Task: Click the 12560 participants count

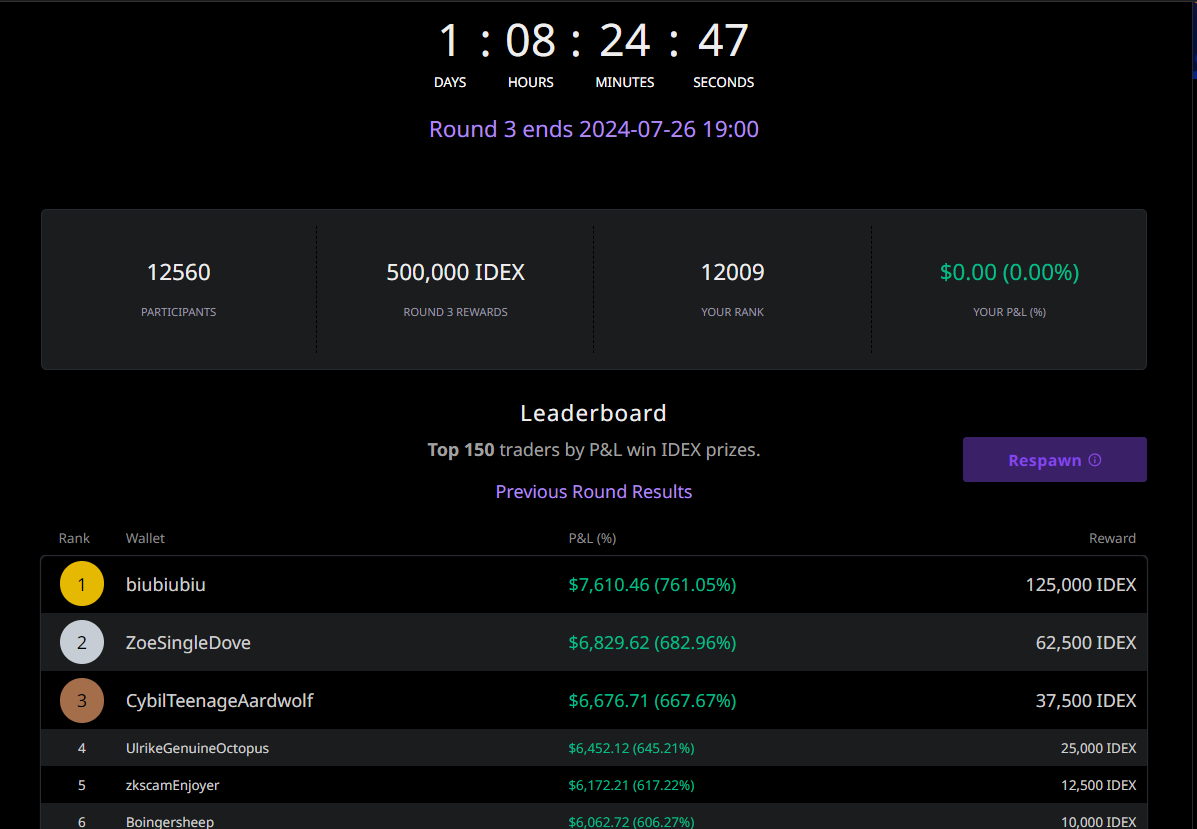Action: point(179,272)
